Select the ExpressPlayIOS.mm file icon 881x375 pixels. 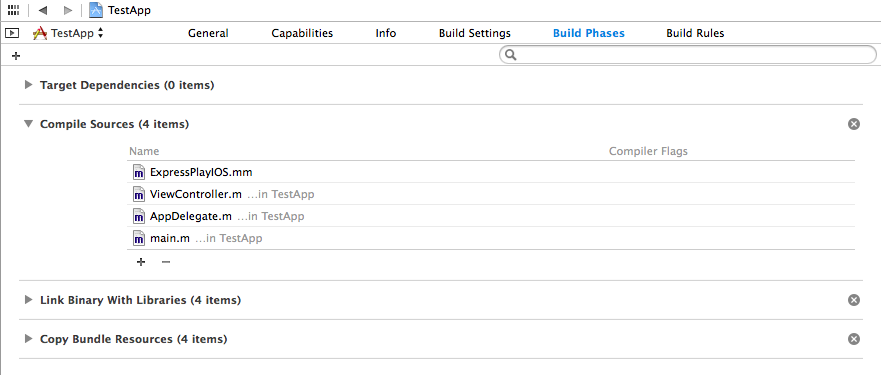[x=139, y=172]
